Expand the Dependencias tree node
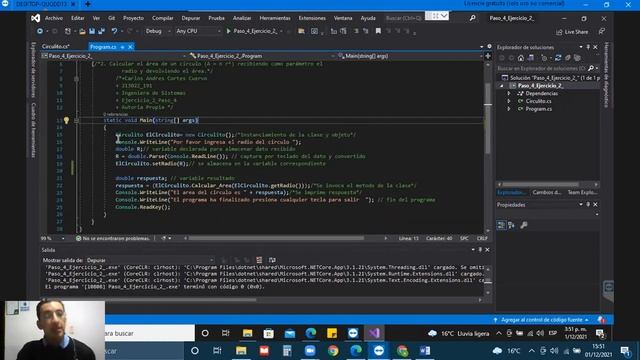 [509, 93]
